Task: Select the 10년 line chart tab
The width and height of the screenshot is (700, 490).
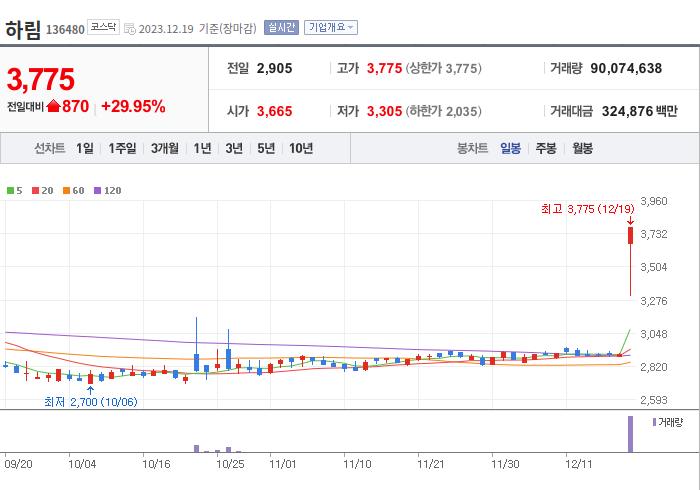Action: click(301, 148)
